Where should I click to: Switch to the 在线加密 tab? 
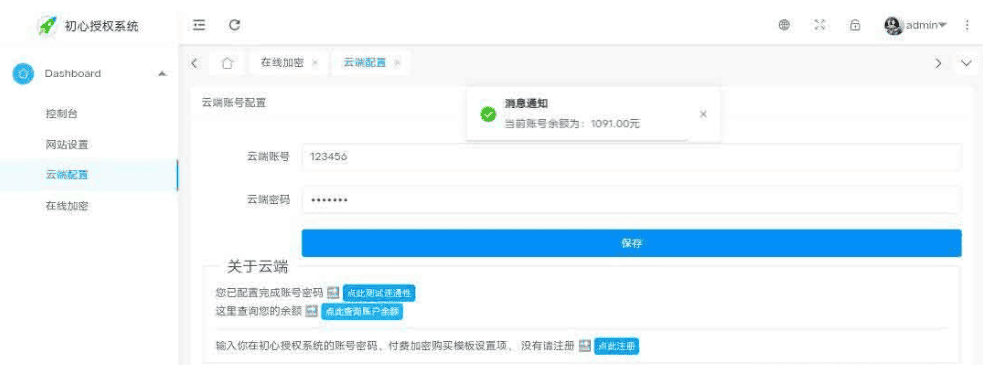click(x=282, y=63)
